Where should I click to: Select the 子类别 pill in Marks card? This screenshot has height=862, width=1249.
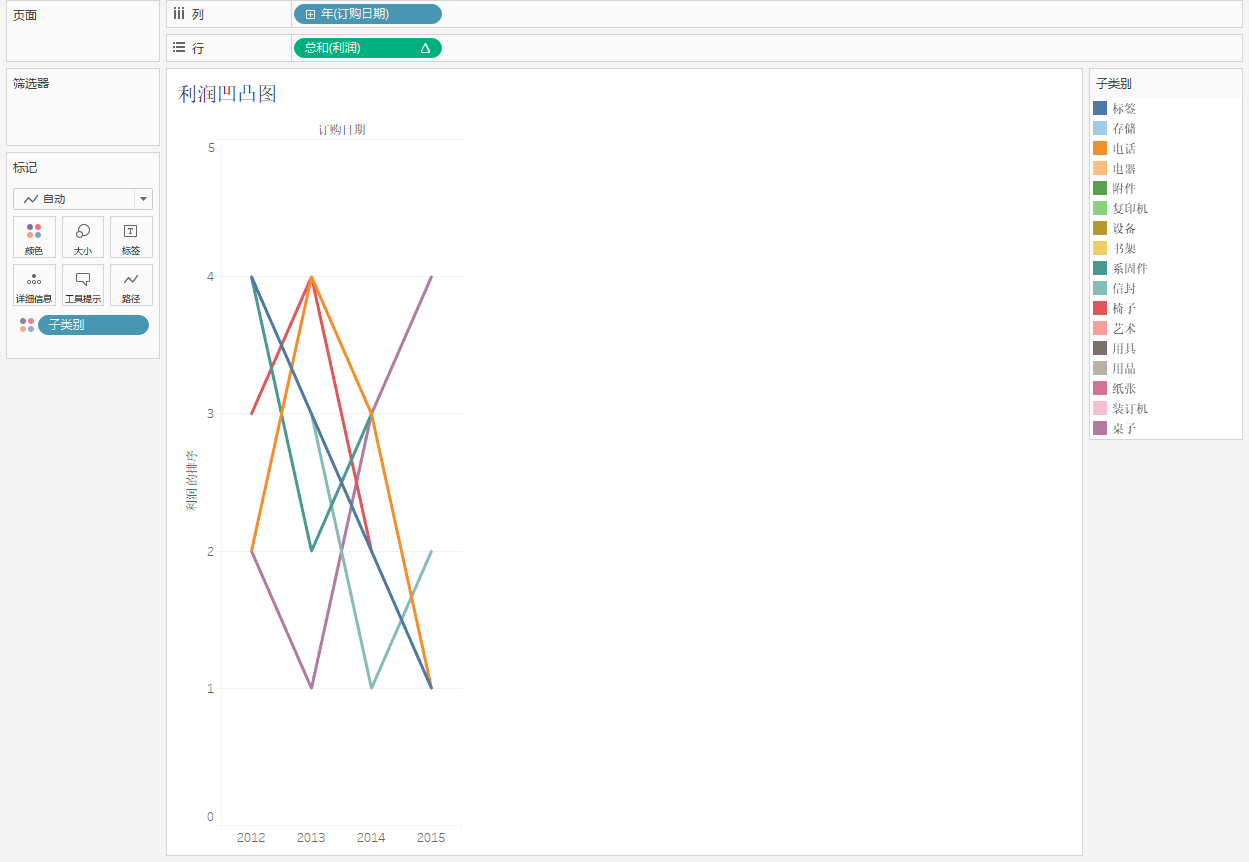coord(93,325)
